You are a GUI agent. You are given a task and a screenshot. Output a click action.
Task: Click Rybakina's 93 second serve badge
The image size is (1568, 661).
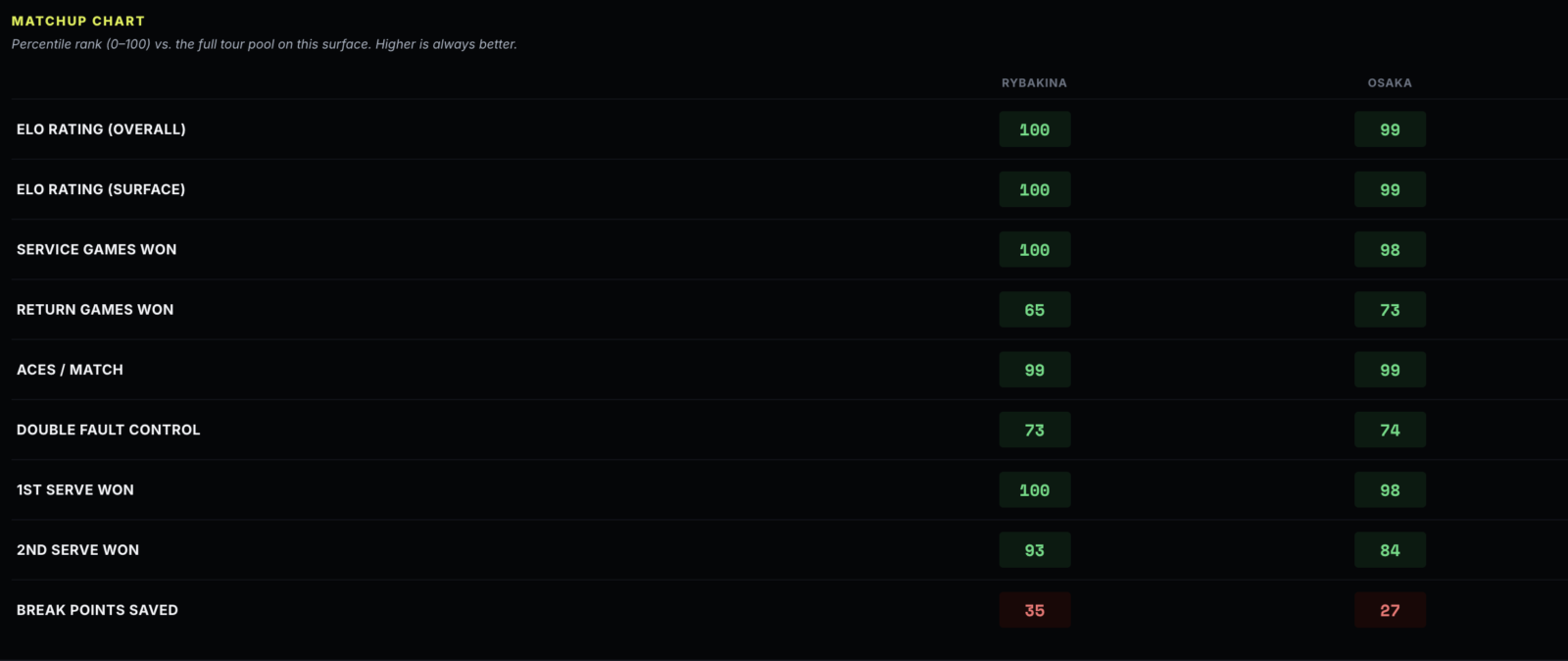[1035, 550]
